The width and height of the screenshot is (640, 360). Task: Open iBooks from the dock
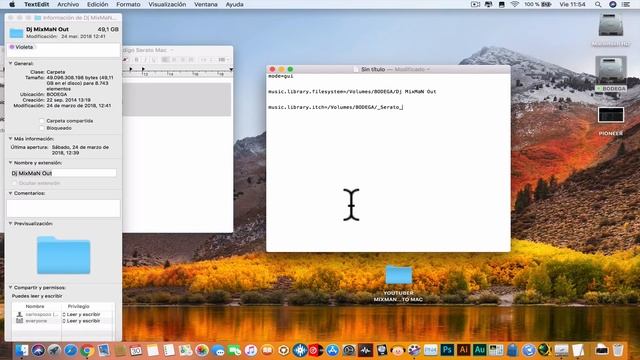(267, 350)
